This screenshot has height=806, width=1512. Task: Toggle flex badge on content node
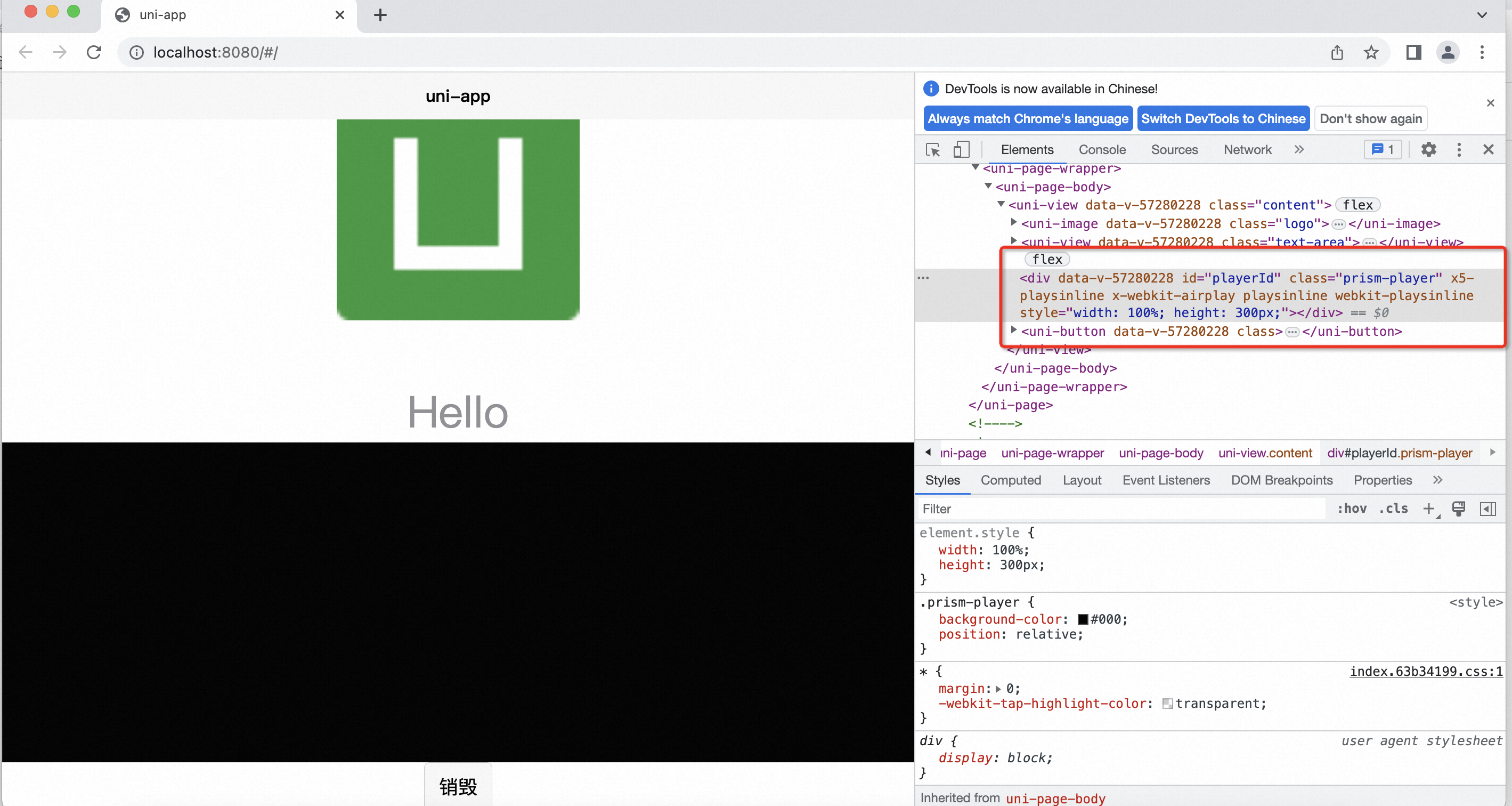[1357, 205]
